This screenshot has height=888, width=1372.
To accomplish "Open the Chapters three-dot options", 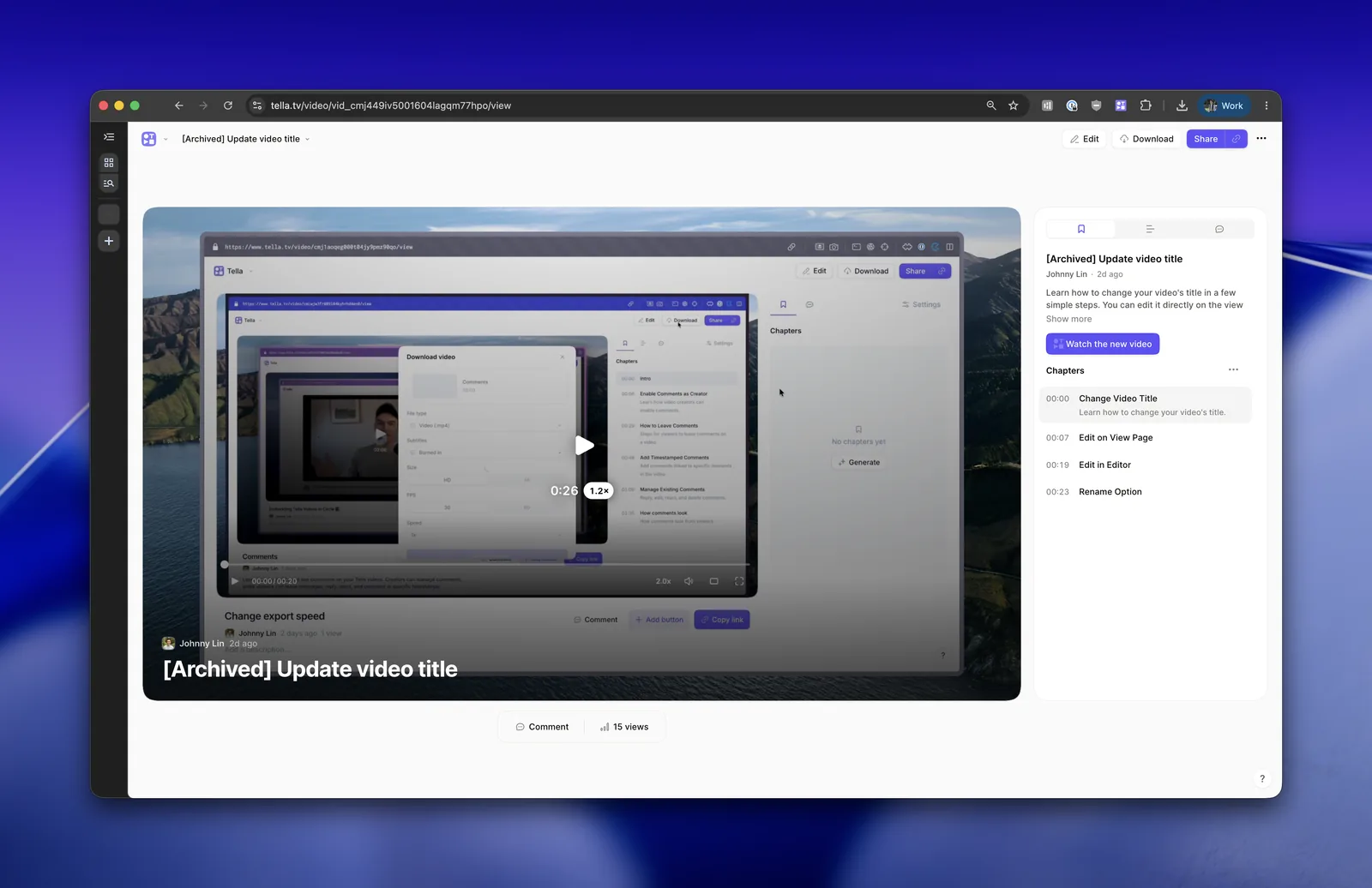I will pos(1233,370).
